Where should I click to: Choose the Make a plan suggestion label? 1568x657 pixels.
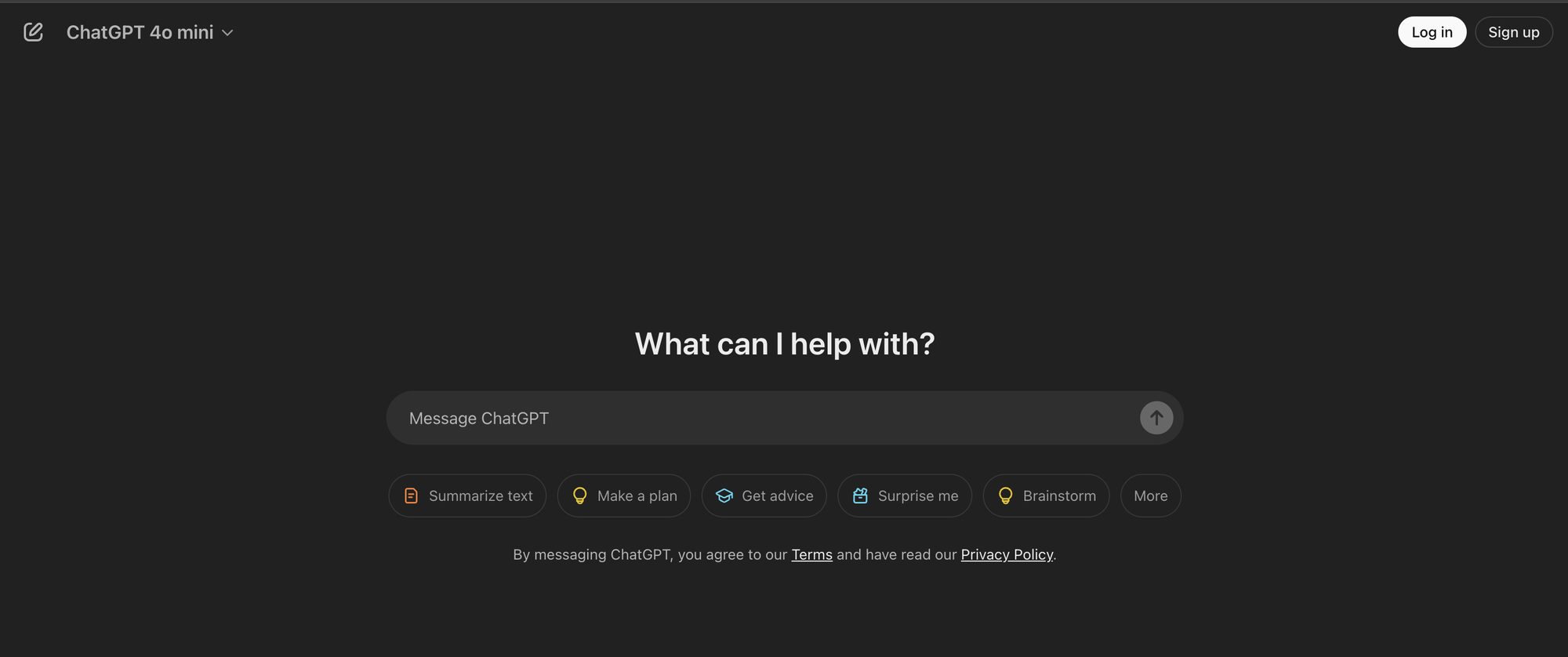[x=637, y=495]
